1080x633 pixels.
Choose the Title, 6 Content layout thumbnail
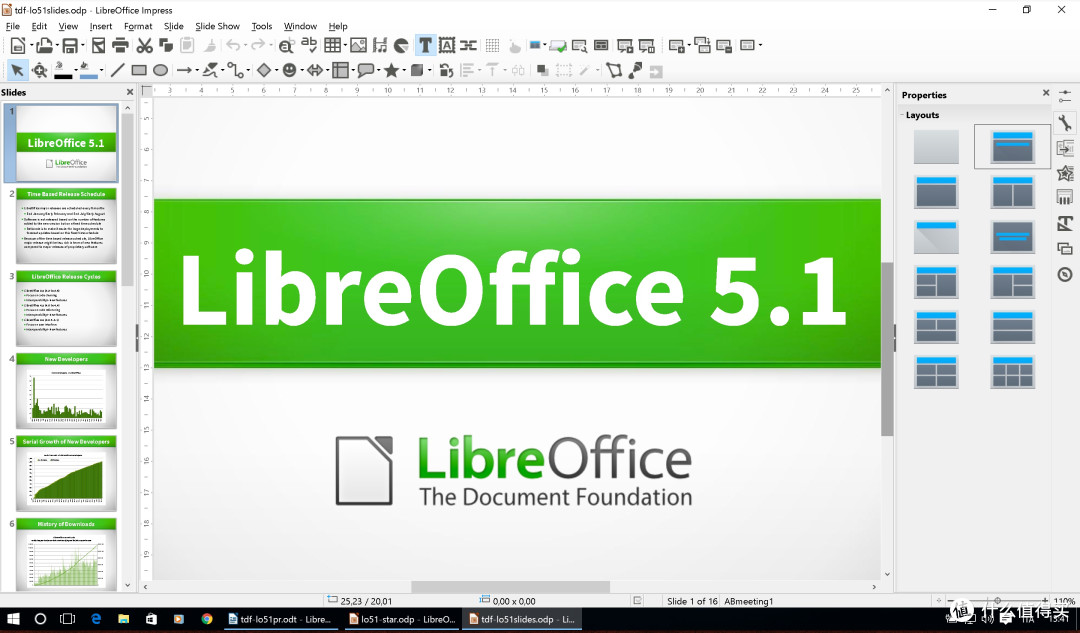[x=1012, y=371]
